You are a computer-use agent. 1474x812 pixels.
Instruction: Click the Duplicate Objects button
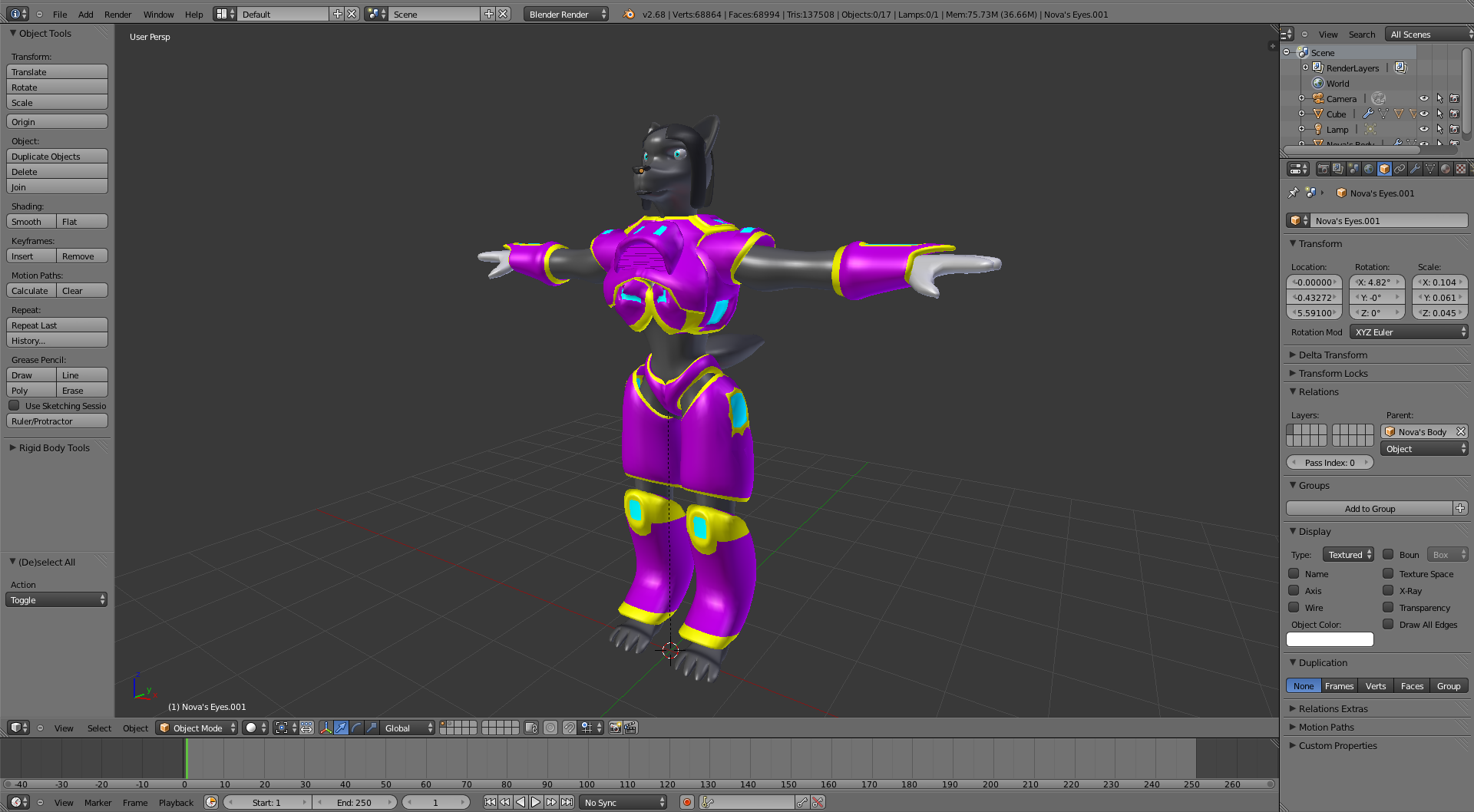coord(57,156)
